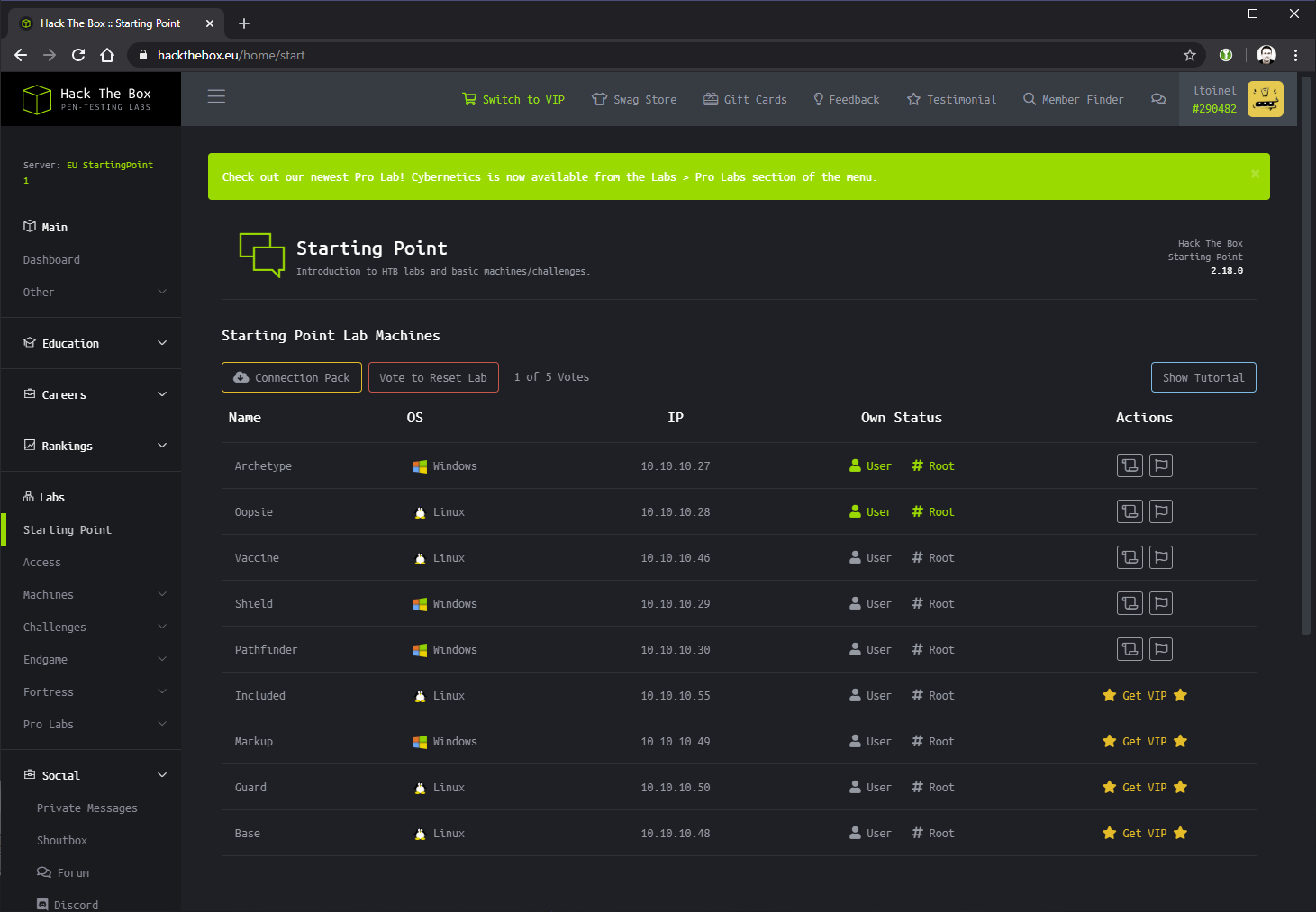Open the Chrome three-dot menu
The height and width of the screenshot is (912, 1316).
1295,55
